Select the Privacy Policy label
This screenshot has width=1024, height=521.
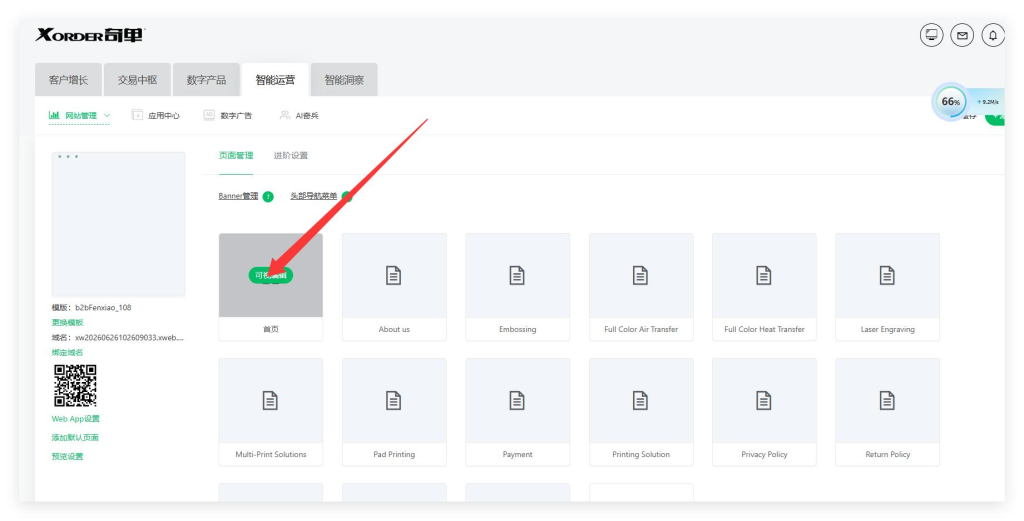(x=764, y=454)
